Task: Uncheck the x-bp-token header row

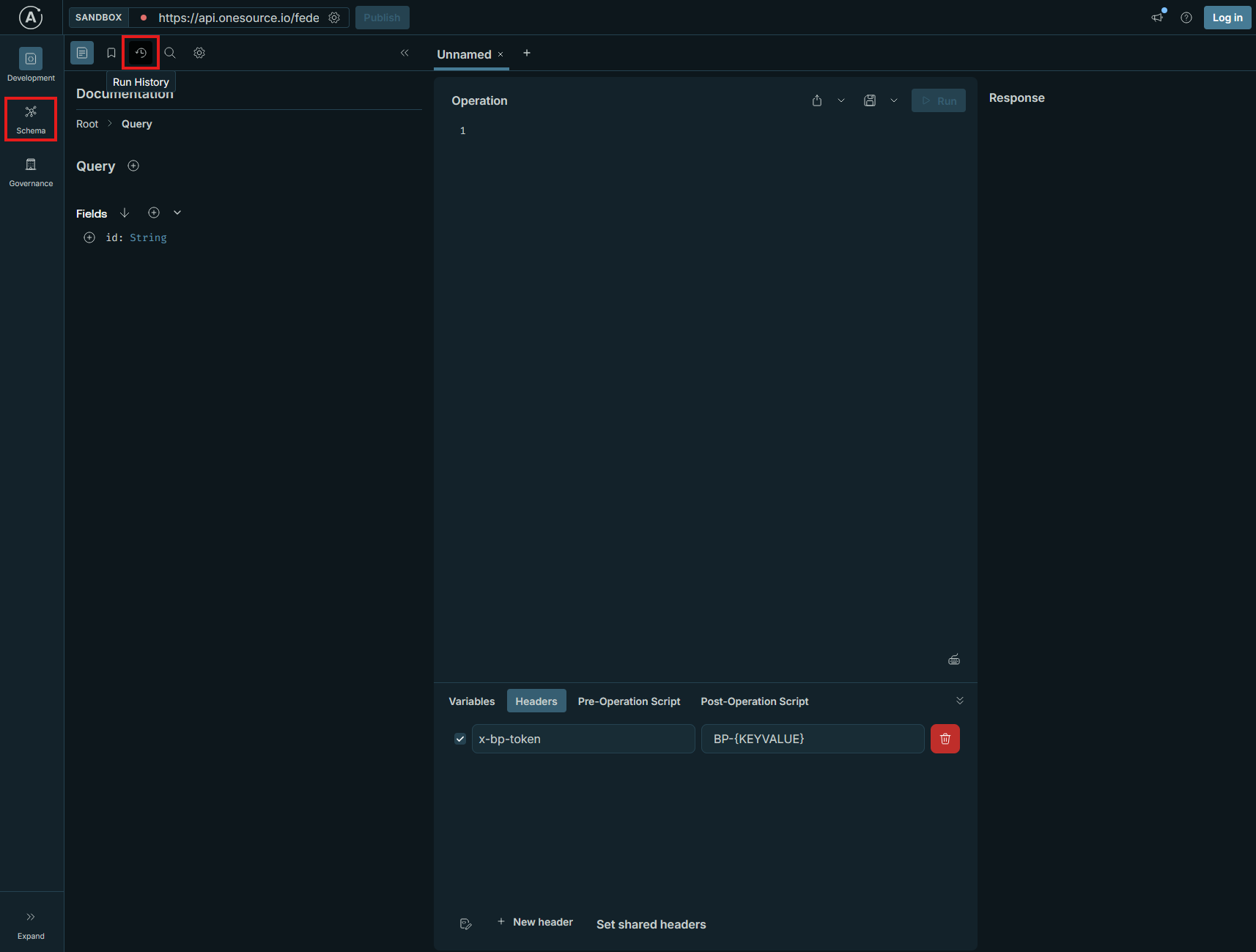Action: click(460, 739)
